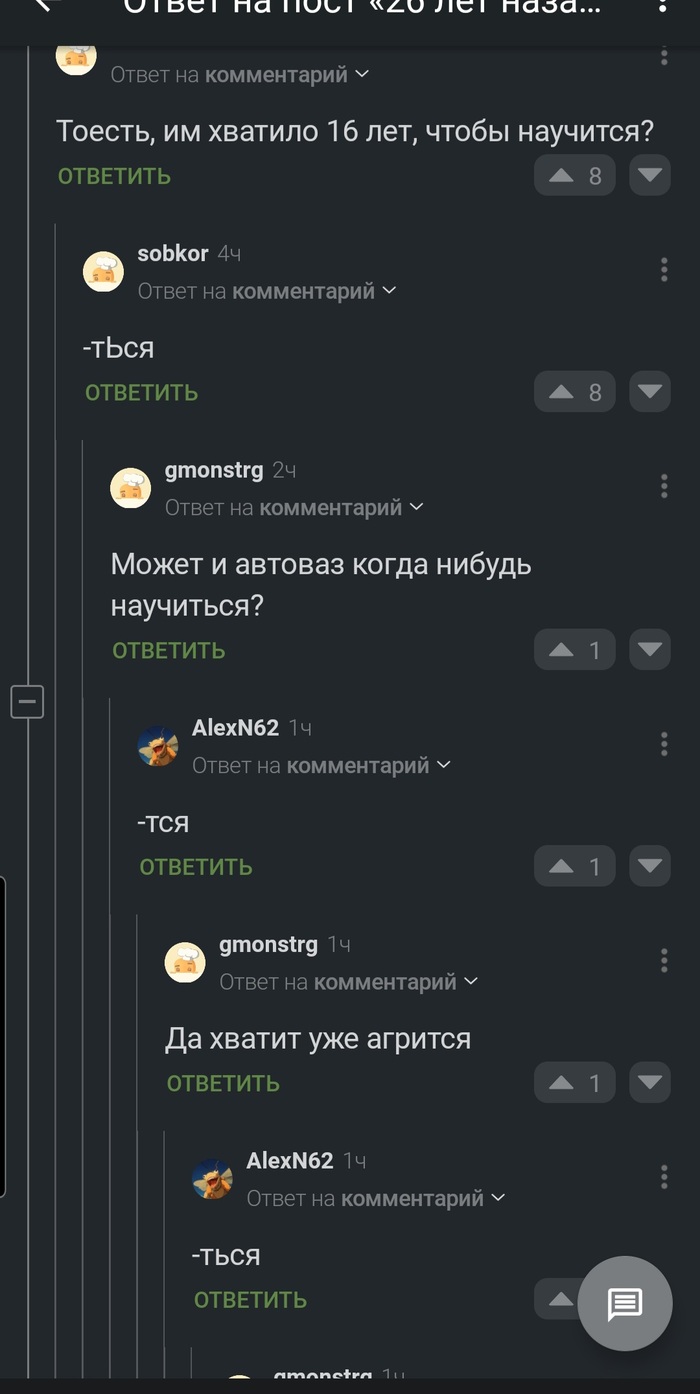Open options menu on sobkor's comment
This screenshot has height=1394, width=700.
(x=663, y=268)
